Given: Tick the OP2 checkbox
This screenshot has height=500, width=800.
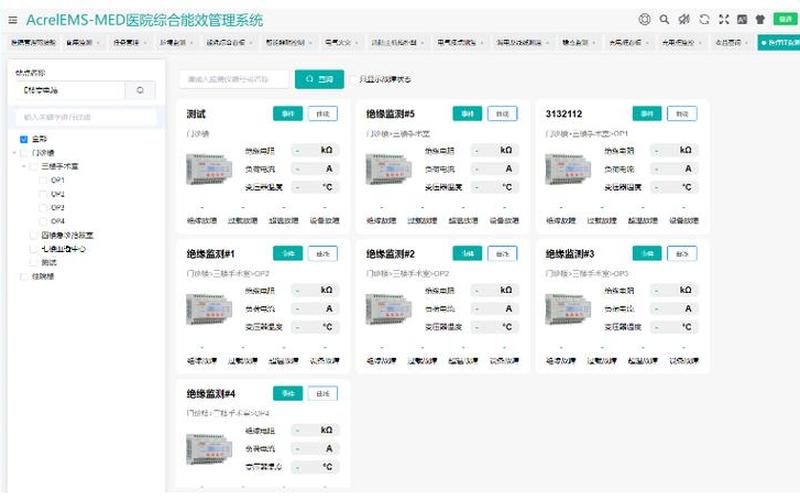Looking at the screenshot, I should pyautogui.click(x=43, y=194).
